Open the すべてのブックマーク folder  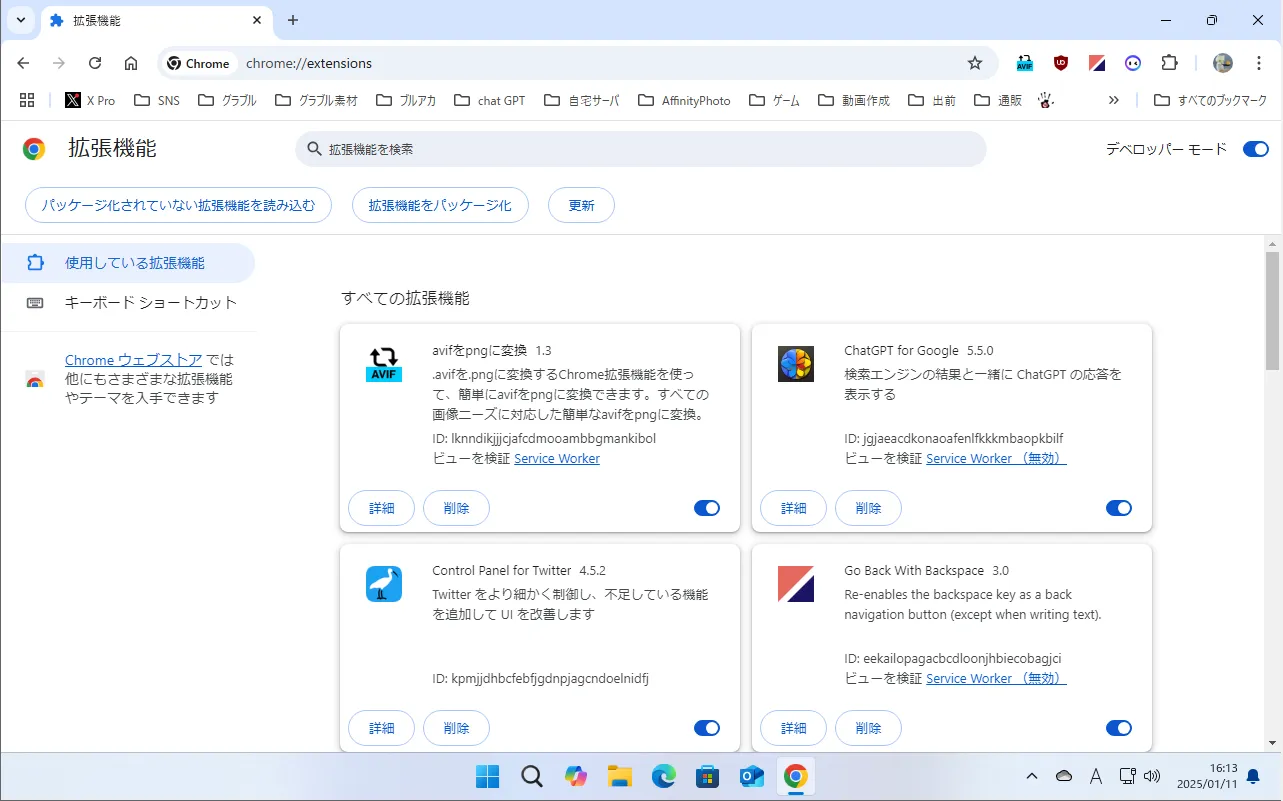[1210, 100]
